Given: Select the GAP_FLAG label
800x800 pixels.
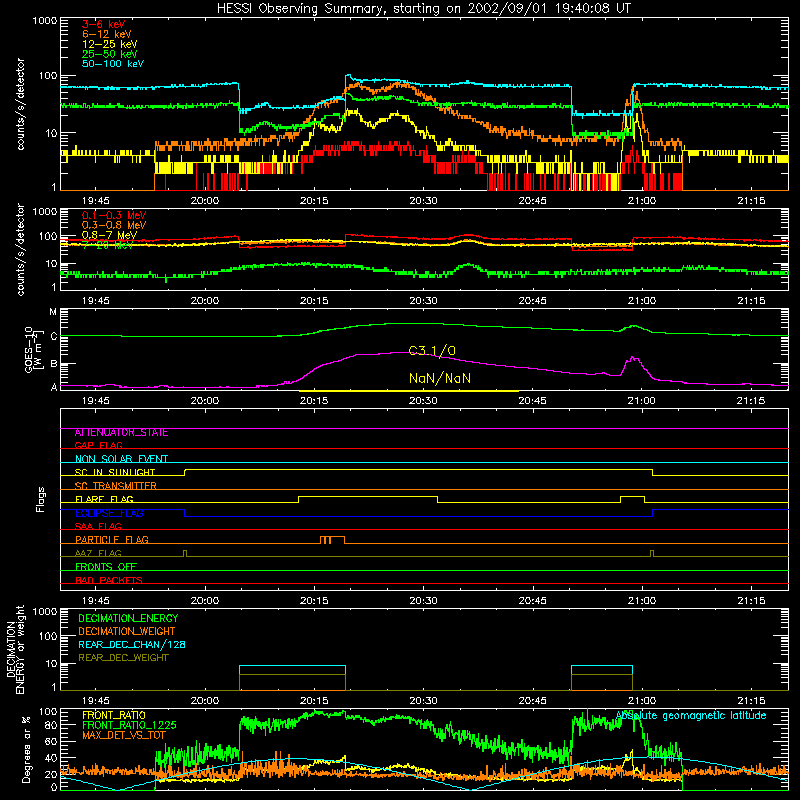Looking at the screenshot, I should point(98,446).
